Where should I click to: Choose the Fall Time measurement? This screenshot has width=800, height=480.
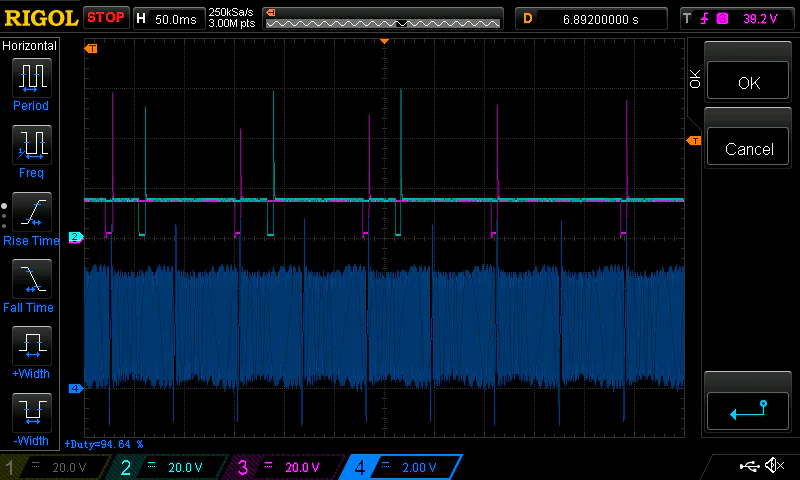pos(30,279)
